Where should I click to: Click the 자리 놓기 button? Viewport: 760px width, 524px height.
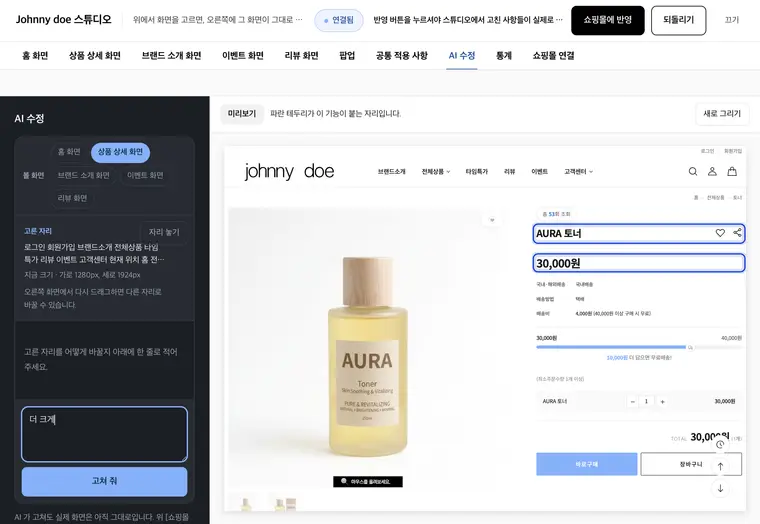tap(164, 232)
